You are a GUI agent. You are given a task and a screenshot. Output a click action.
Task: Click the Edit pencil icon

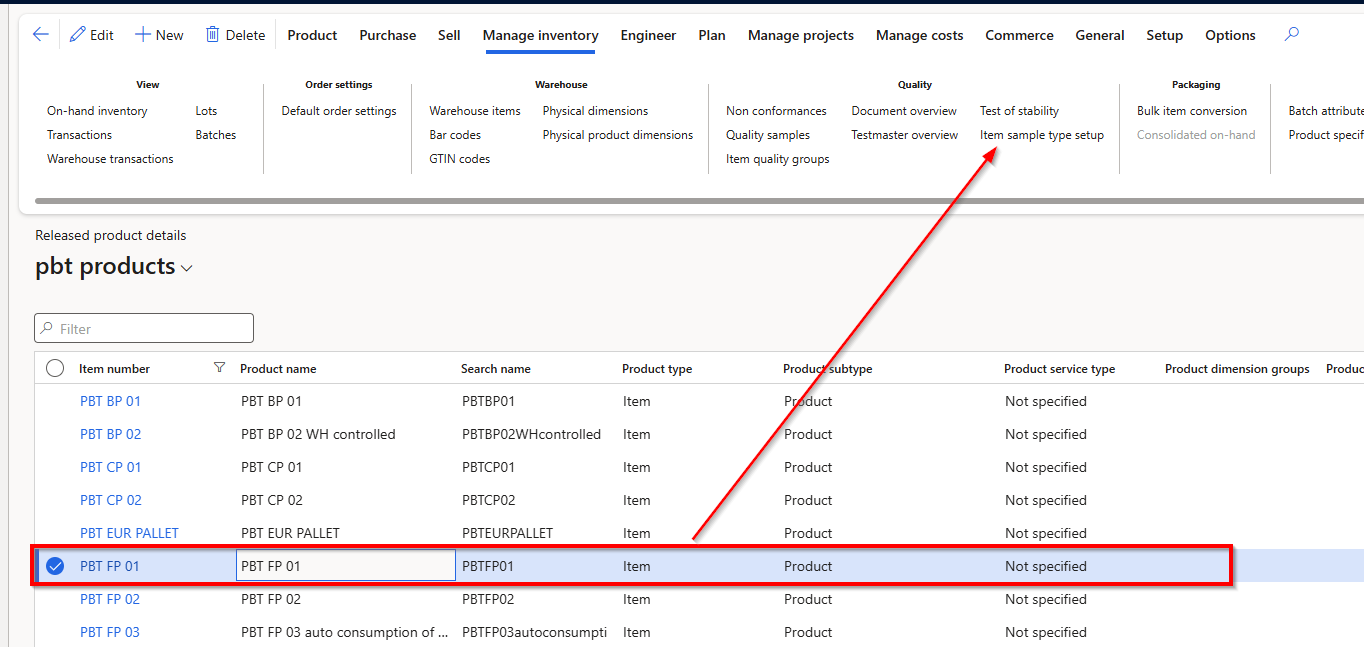click(78, 35)
